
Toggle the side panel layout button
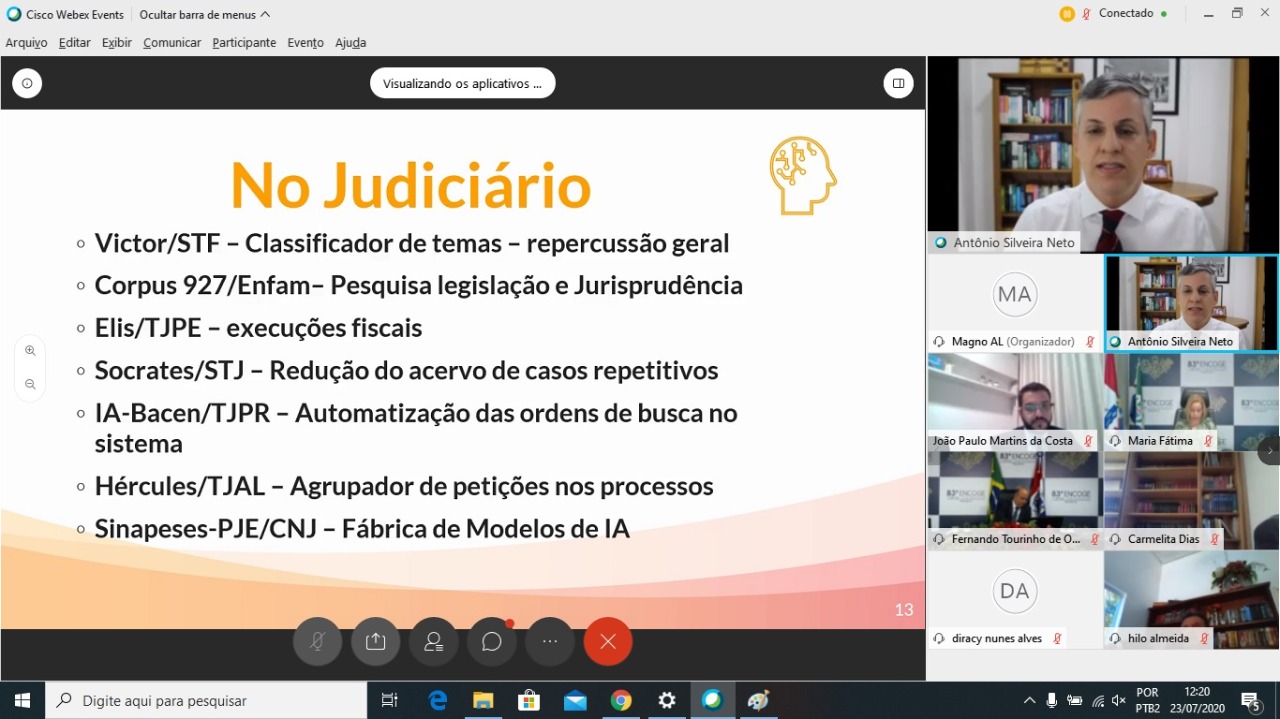[898, 84]
